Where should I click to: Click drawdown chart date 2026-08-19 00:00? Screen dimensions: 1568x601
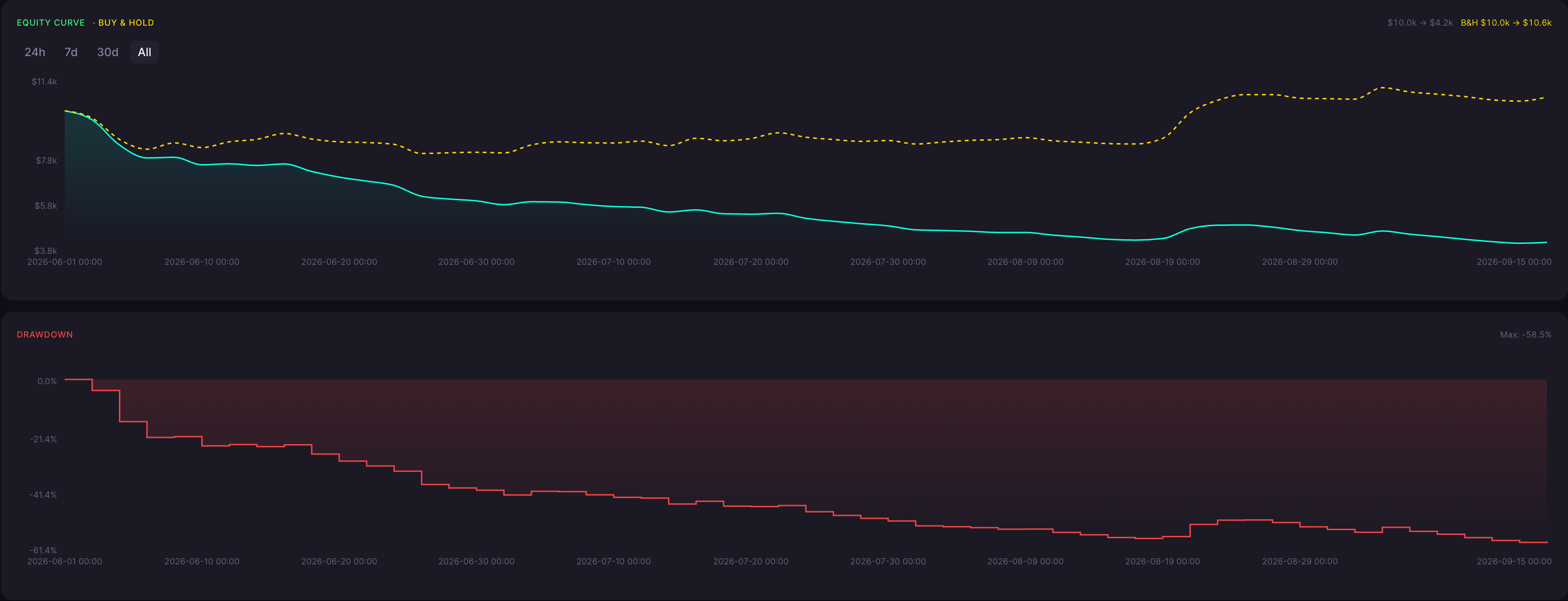pyautogui.click(x=1162, y=562)
